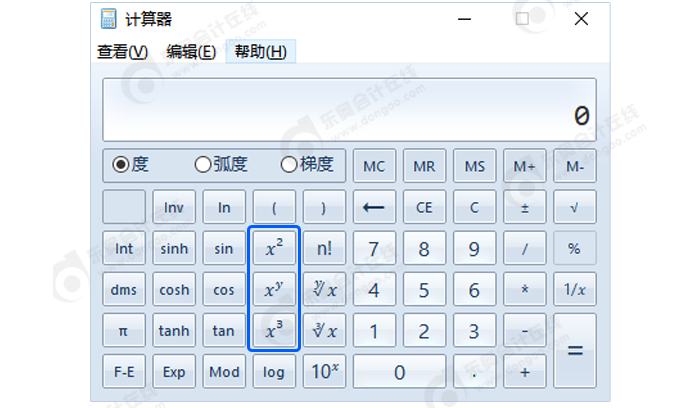Click the calculator result display field
The width and height of the screenshot is (700, 408).
[x=349, y=111]
